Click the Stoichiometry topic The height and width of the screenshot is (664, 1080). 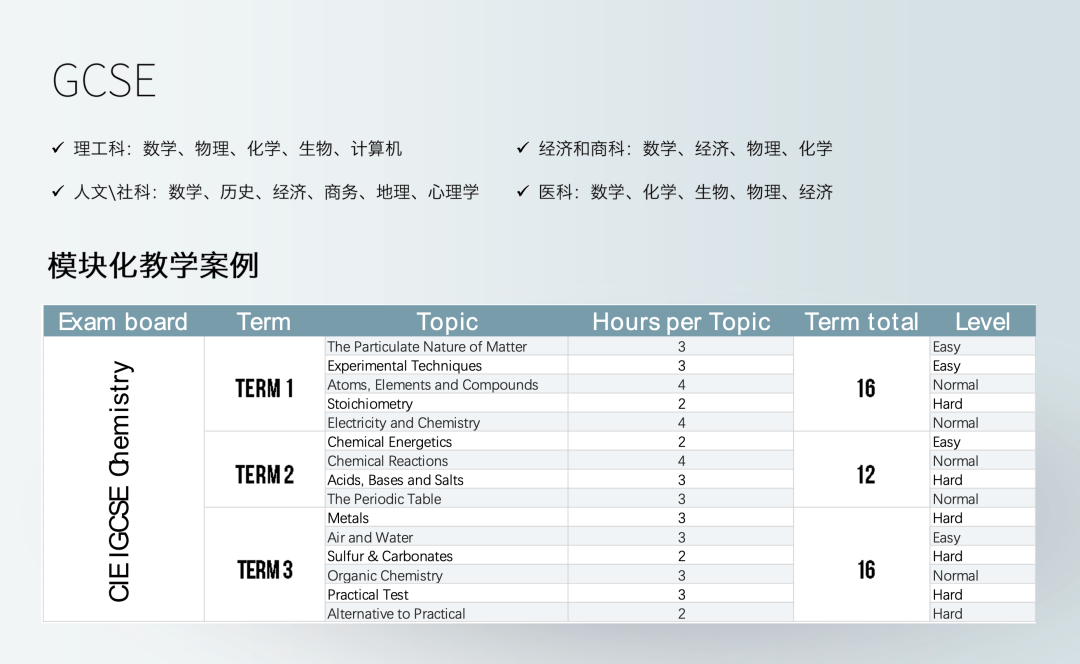[370, 404]
